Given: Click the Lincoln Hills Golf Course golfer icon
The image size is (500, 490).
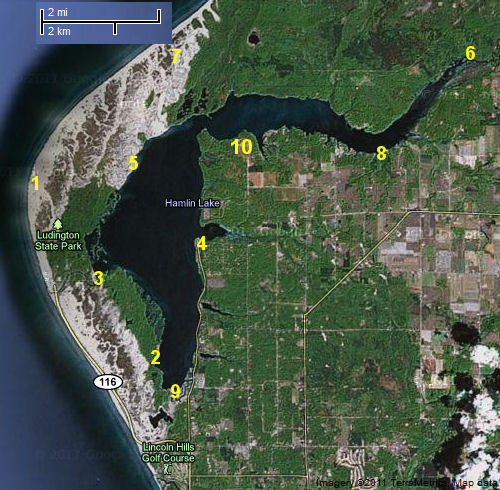Looking at the screenshot, I should pos(167,469).
